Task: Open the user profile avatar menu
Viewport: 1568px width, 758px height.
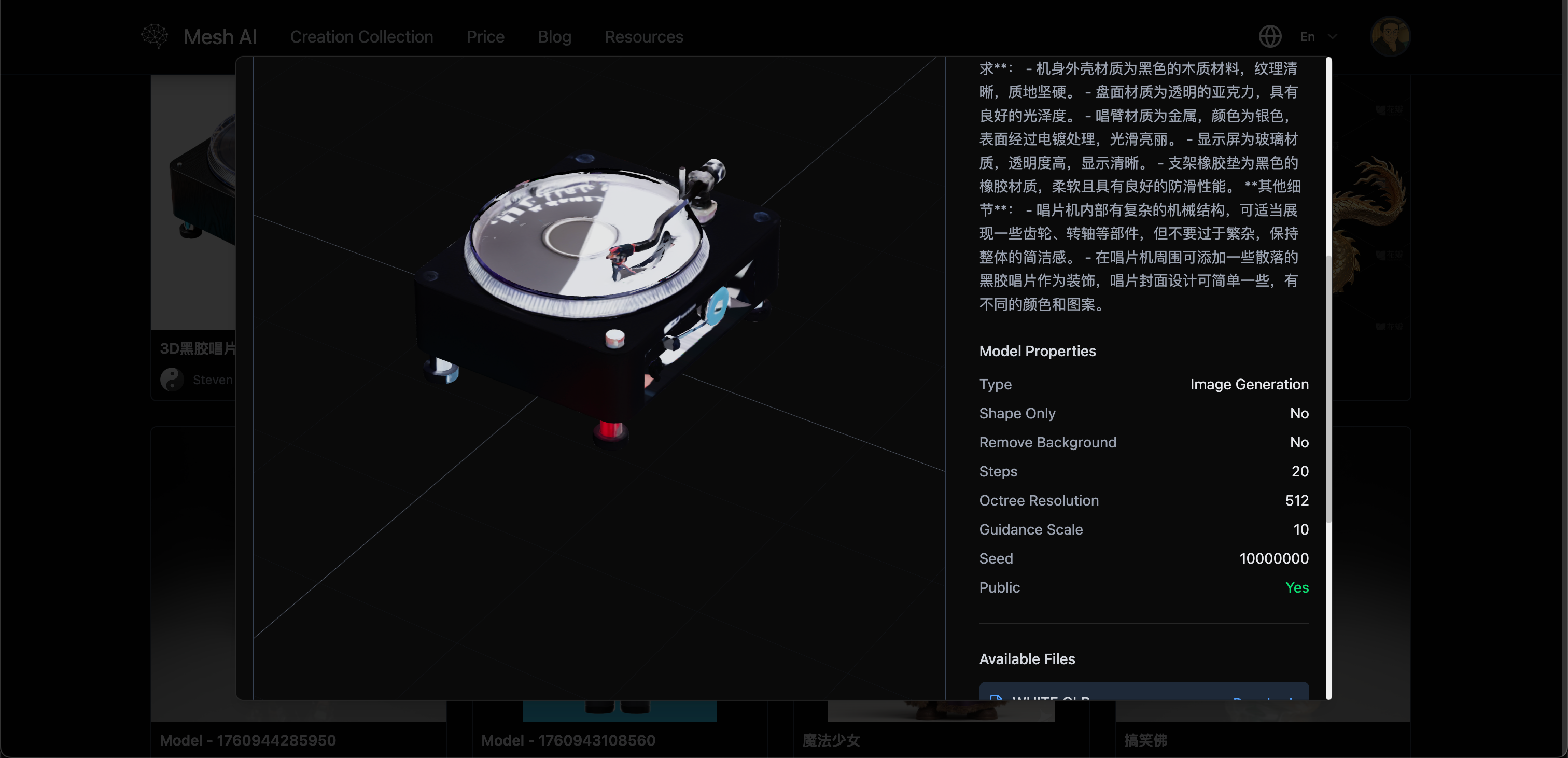Action: (1390, 36)
